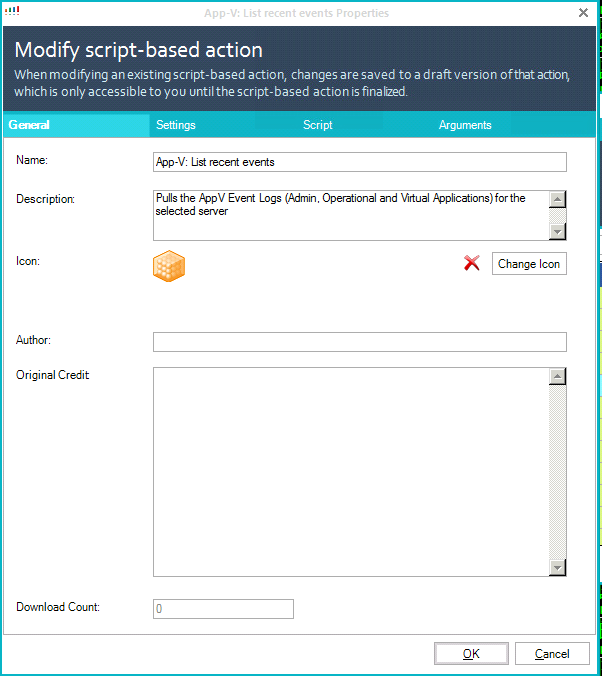Confirm changes with the OK button
This screenshot has height=676, width=602.
[x=471, y=654]
